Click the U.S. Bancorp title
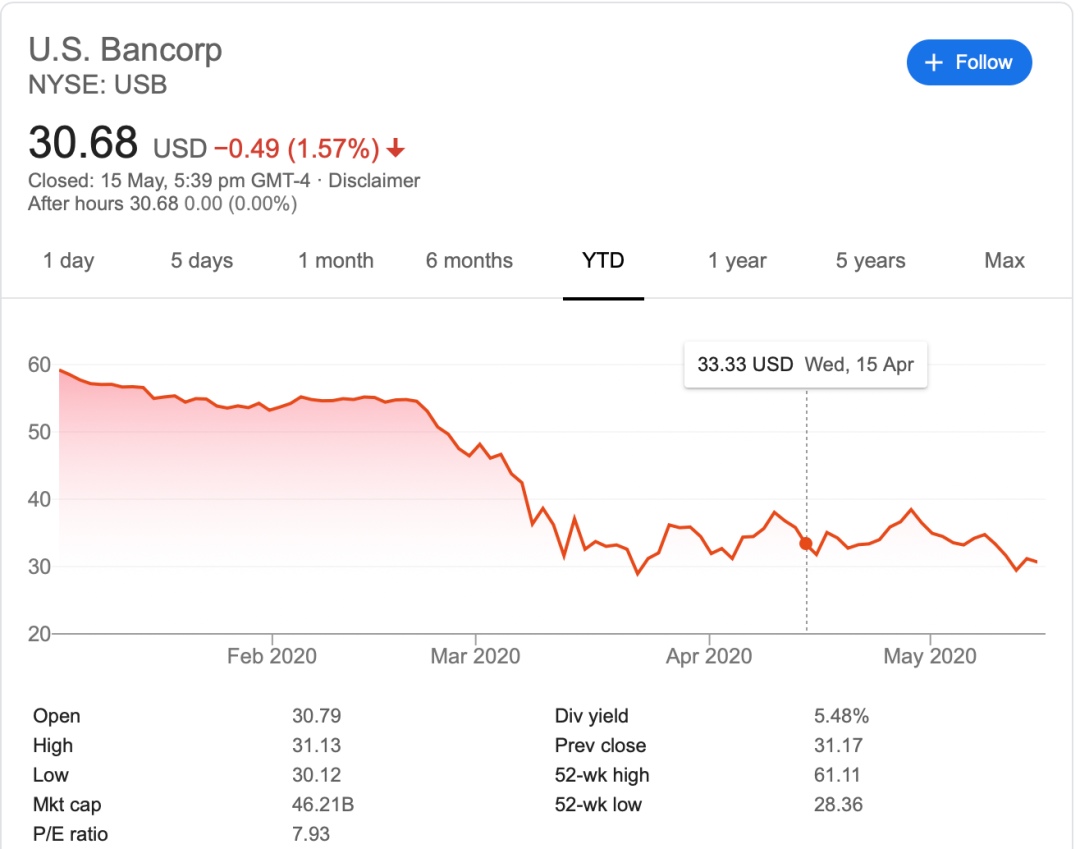 pos(125,49)
